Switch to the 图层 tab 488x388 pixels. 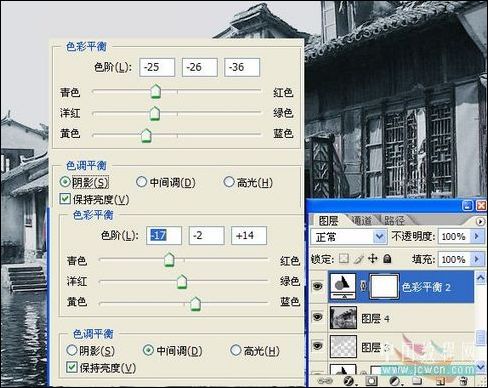329,221
